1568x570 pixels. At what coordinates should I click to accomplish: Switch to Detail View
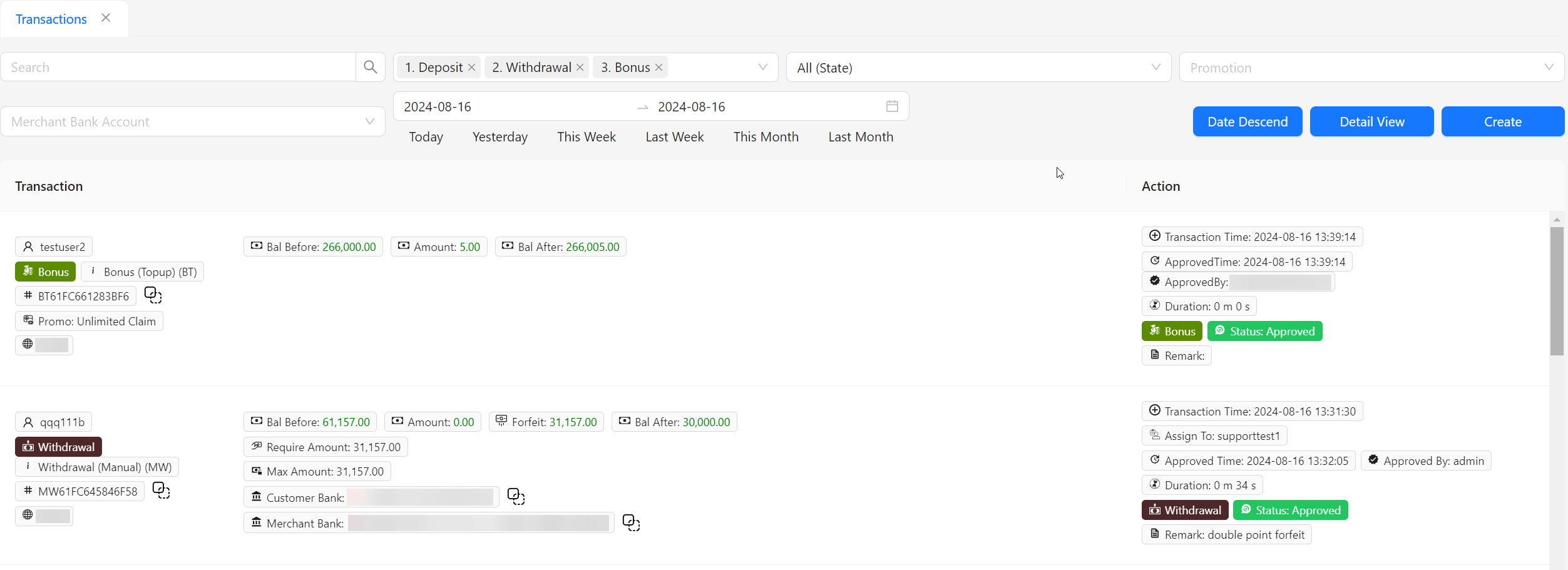(1371, 121)
